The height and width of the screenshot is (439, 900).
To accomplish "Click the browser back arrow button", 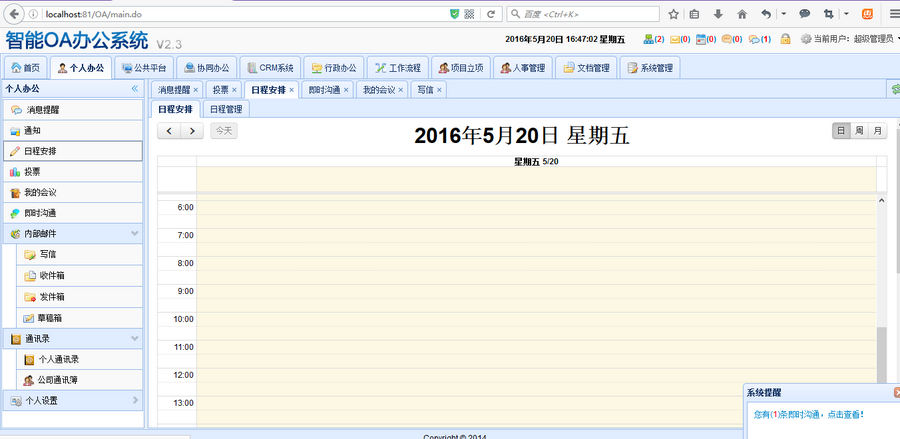I will click(13, 14).
